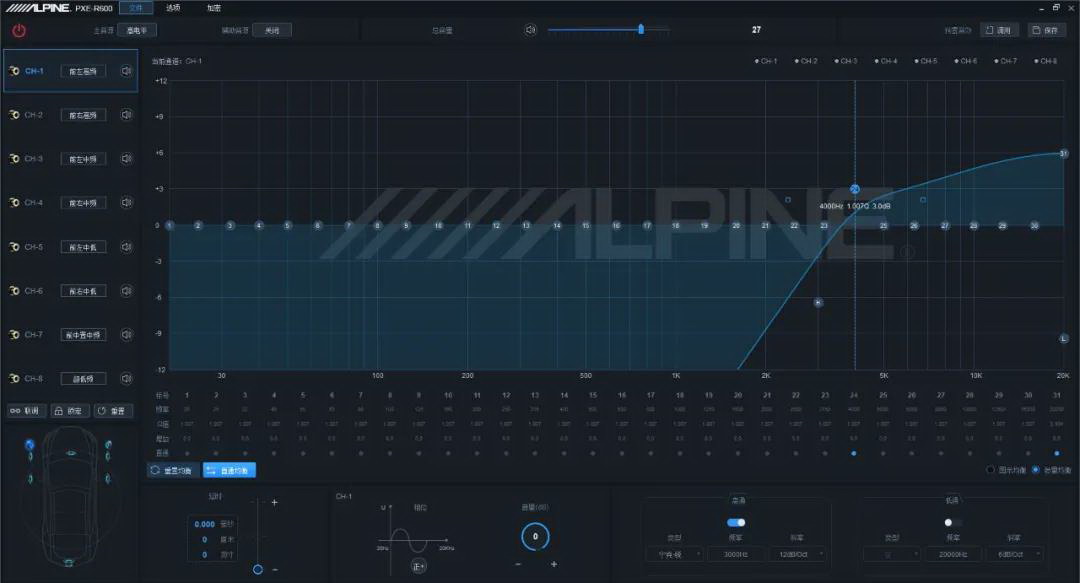Toggle bypass dot for EQ band 24
Viewport: 1080px width, 583px height.
pos(854,453)
